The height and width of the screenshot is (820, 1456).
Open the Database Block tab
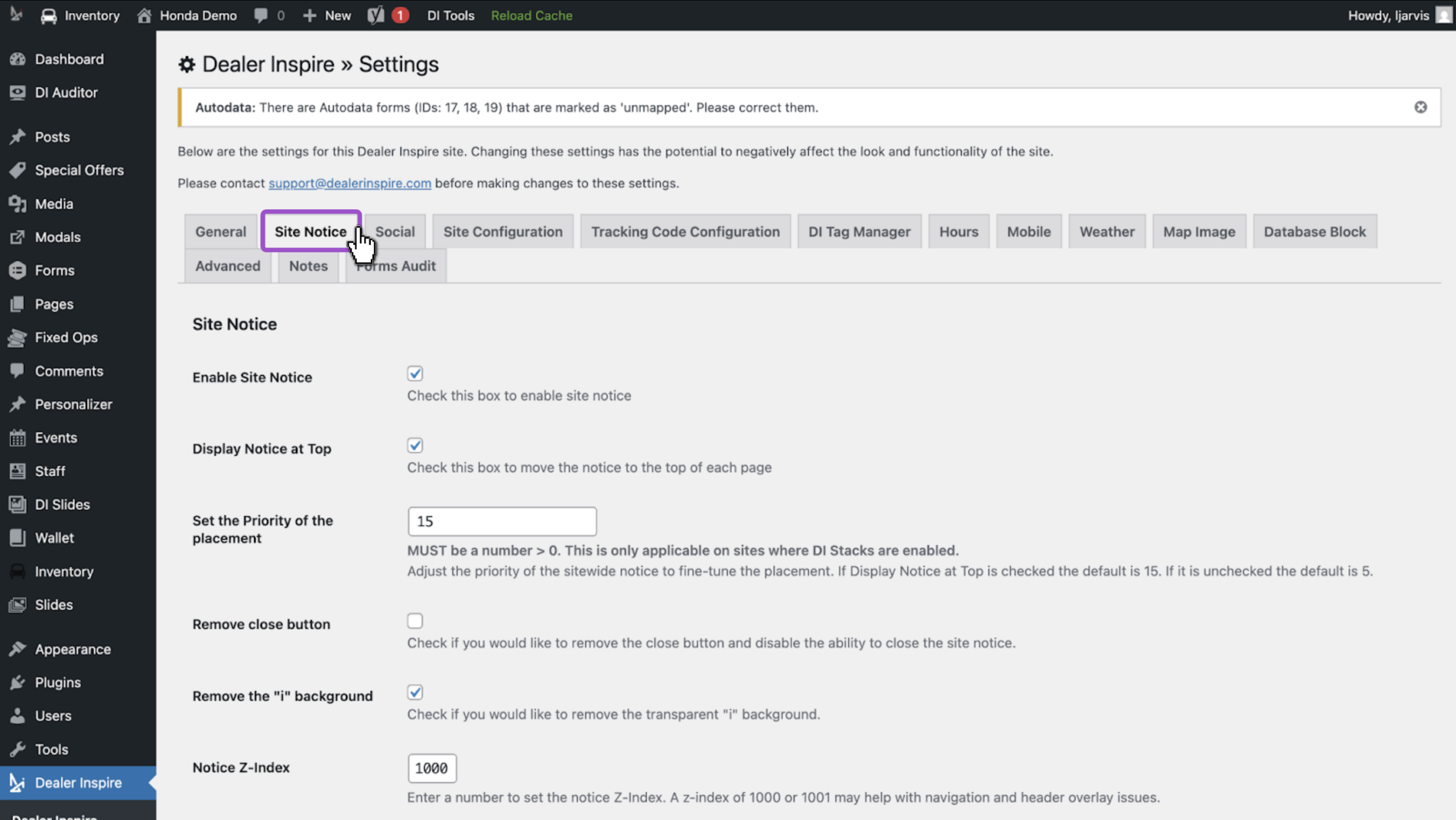1314,232
